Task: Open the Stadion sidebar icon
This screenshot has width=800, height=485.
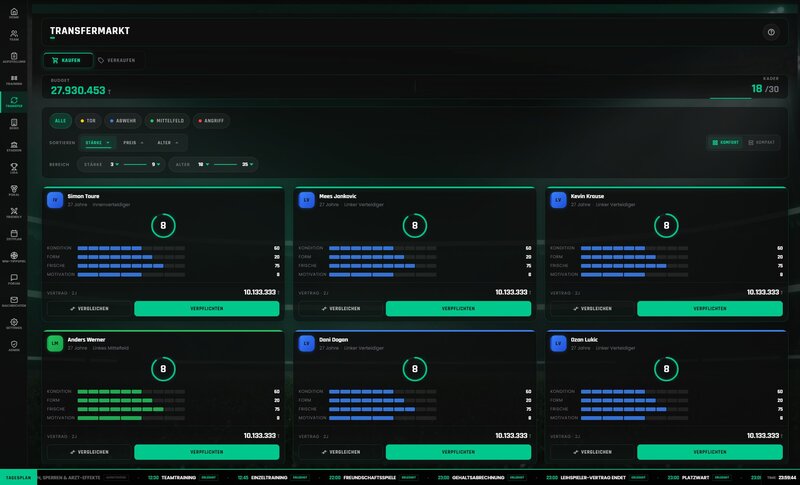Action: coord(14,146)
